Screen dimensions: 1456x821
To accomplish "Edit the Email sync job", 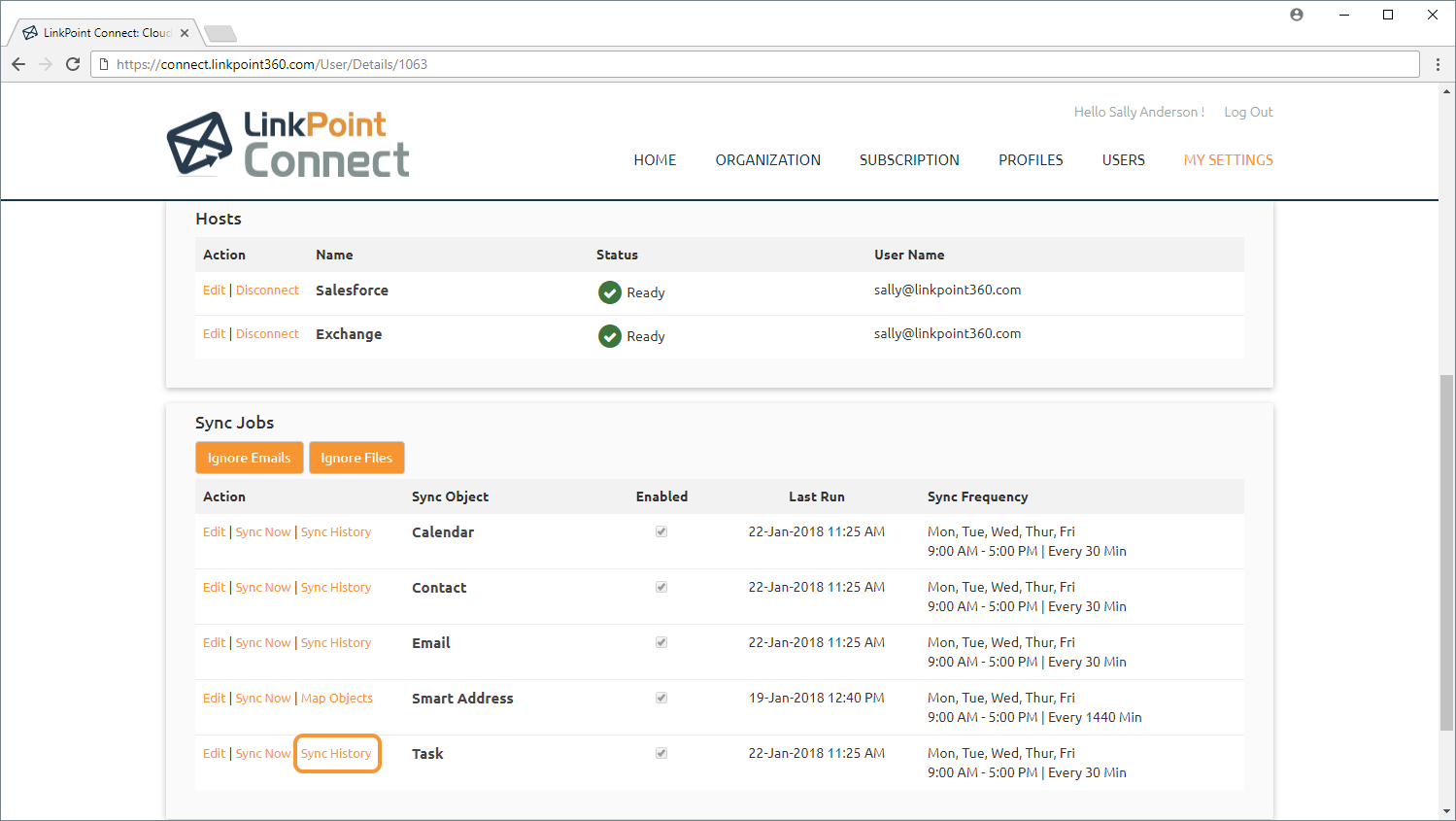I will [214, 643].
